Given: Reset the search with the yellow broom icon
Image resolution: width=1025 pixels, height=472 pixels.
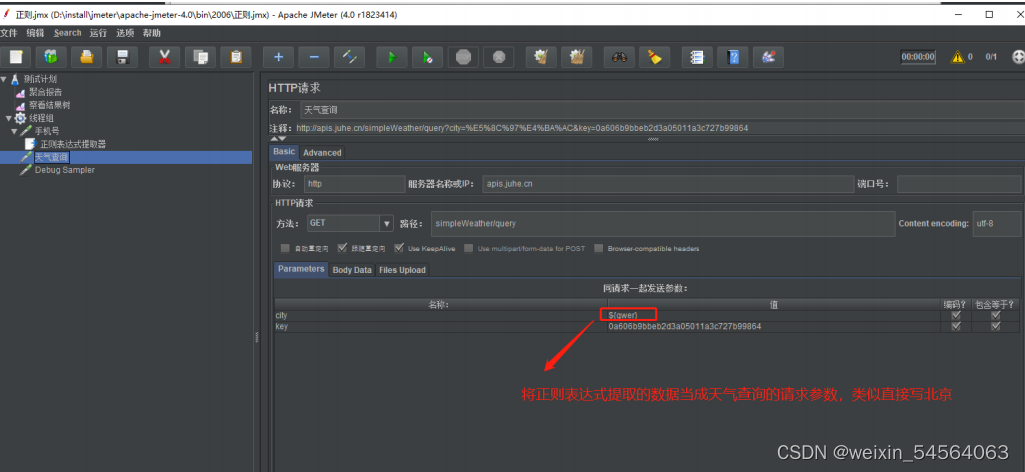Looking at the screenshot, I should [x=655, y=58].
